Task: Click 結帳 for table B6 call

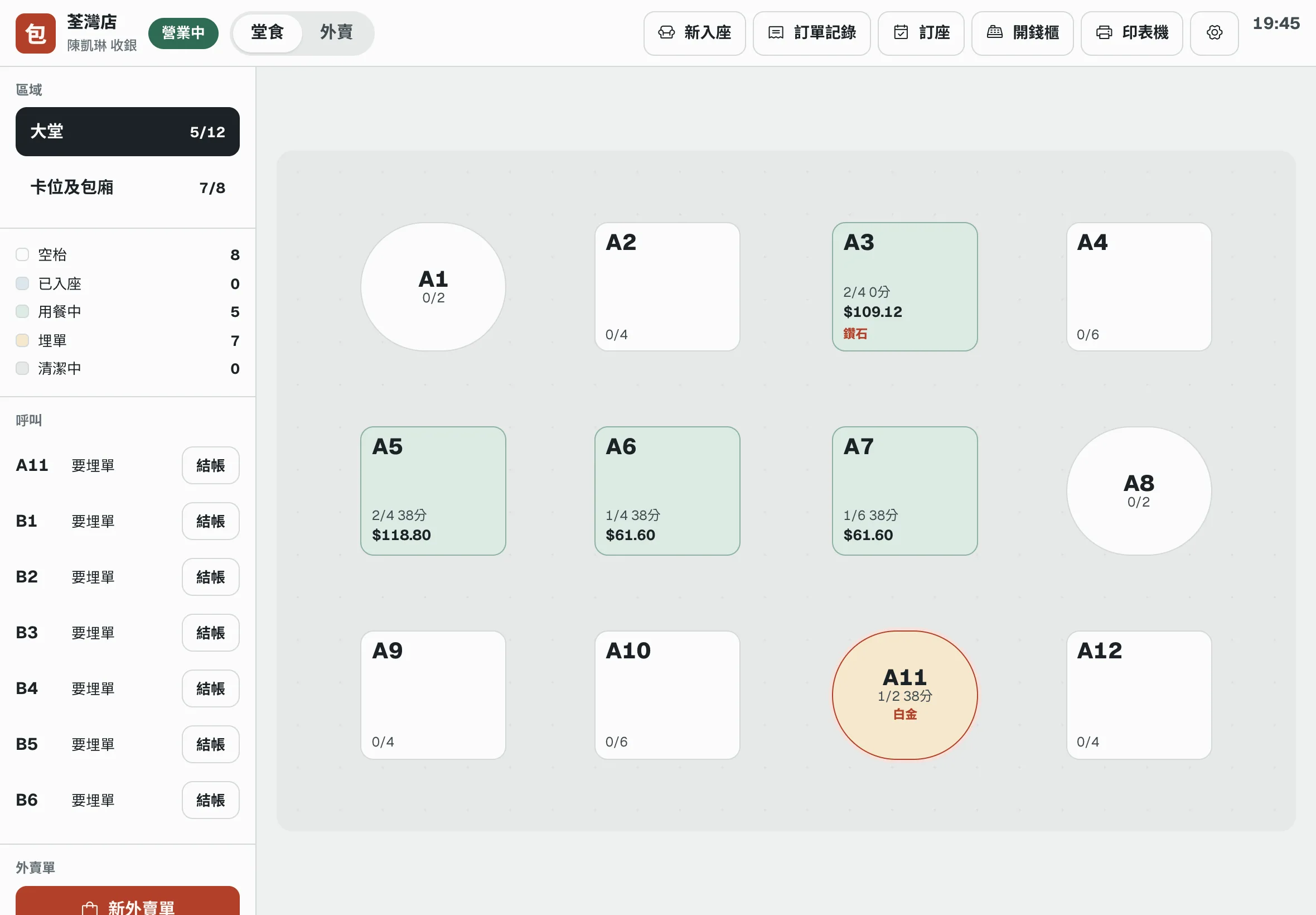Action: (x=210, y=800)
